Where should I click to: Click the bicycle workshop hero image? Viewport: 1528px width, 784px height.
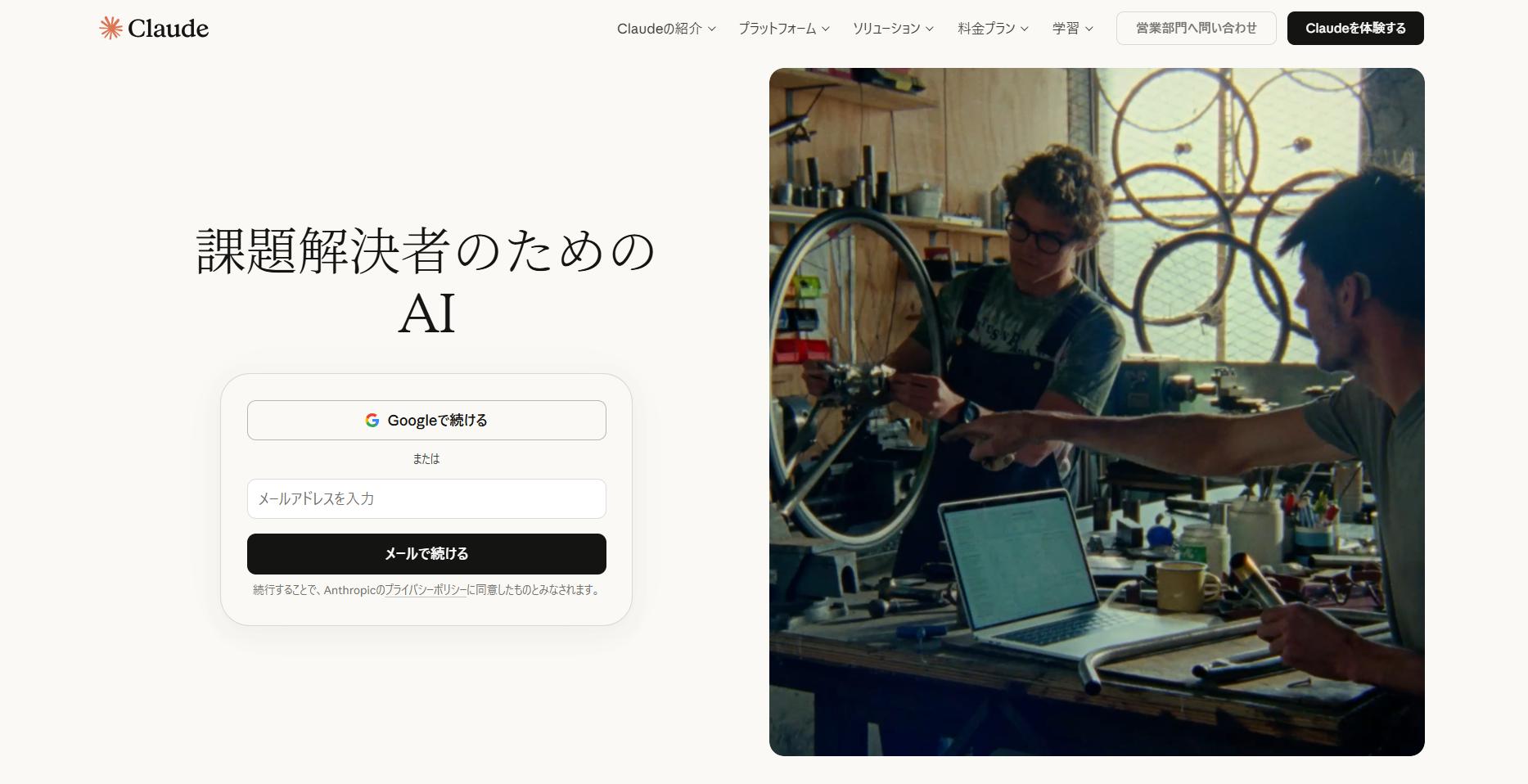point(1097,412)
